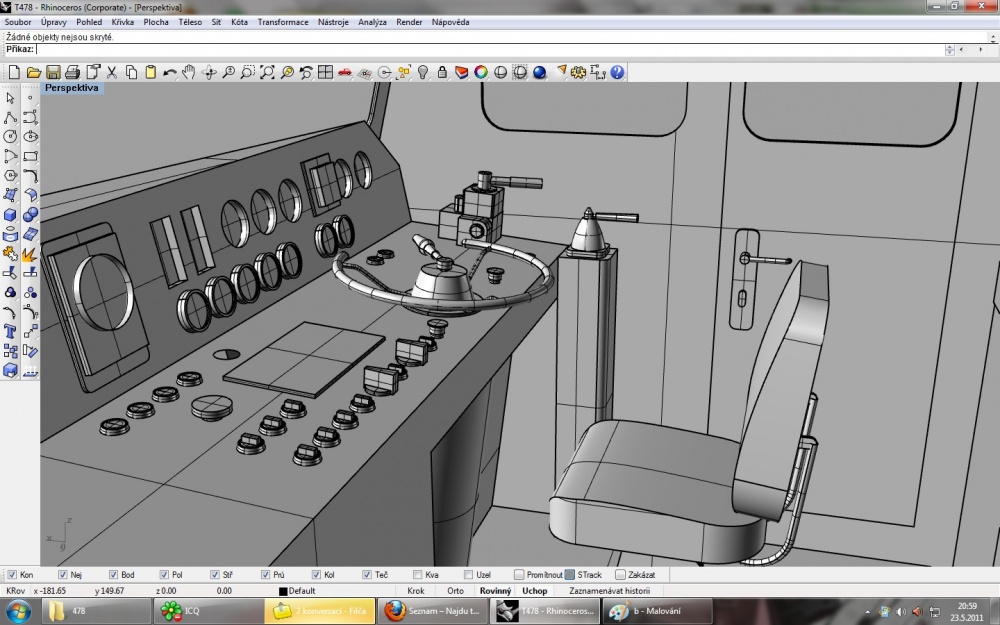Open the color wheel icon
1000x625 pixels.
pos(481,72)
